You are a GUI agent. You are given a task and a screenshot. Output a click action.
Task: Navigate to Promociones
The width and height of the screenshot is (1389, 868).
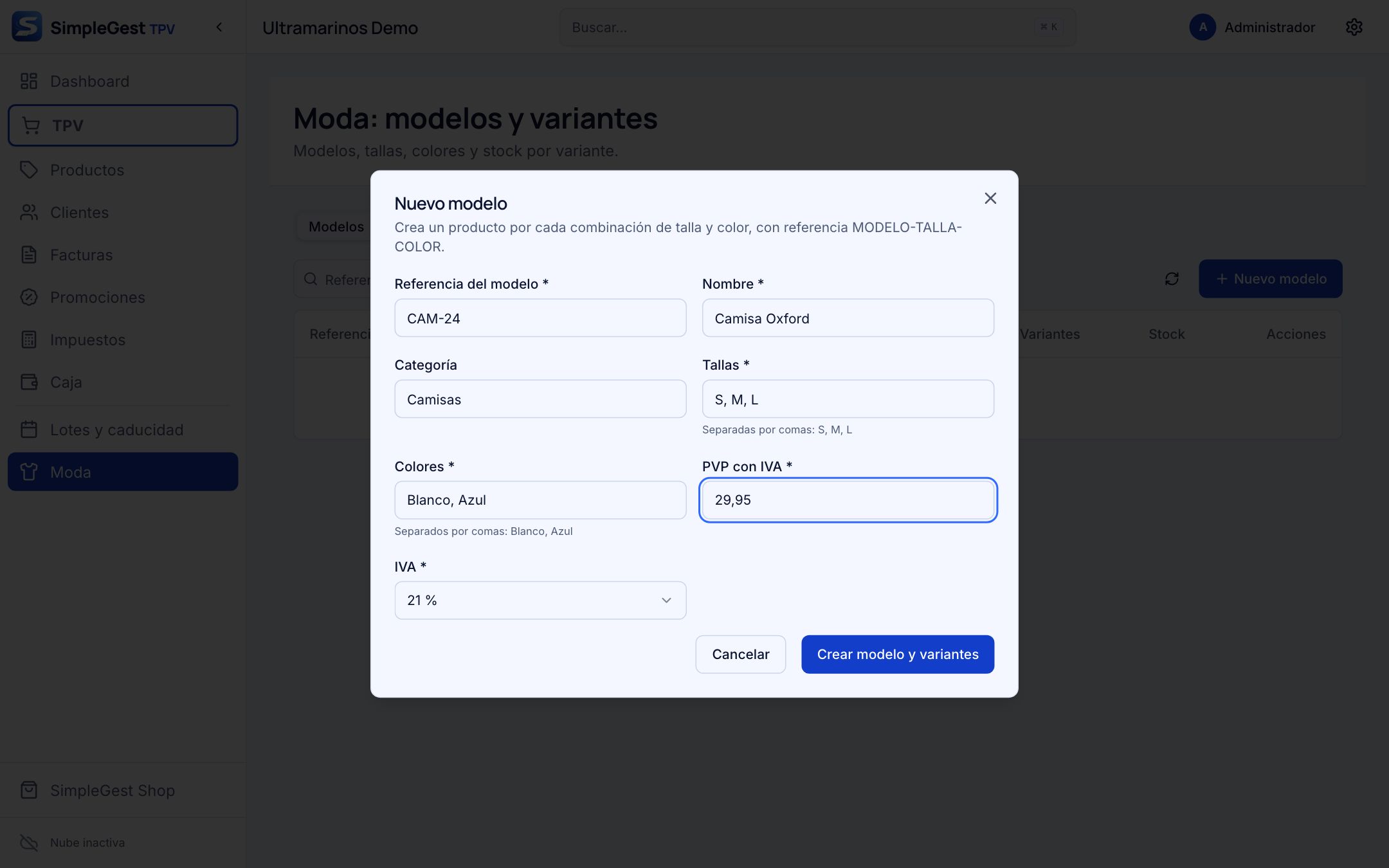click(123, 297)
